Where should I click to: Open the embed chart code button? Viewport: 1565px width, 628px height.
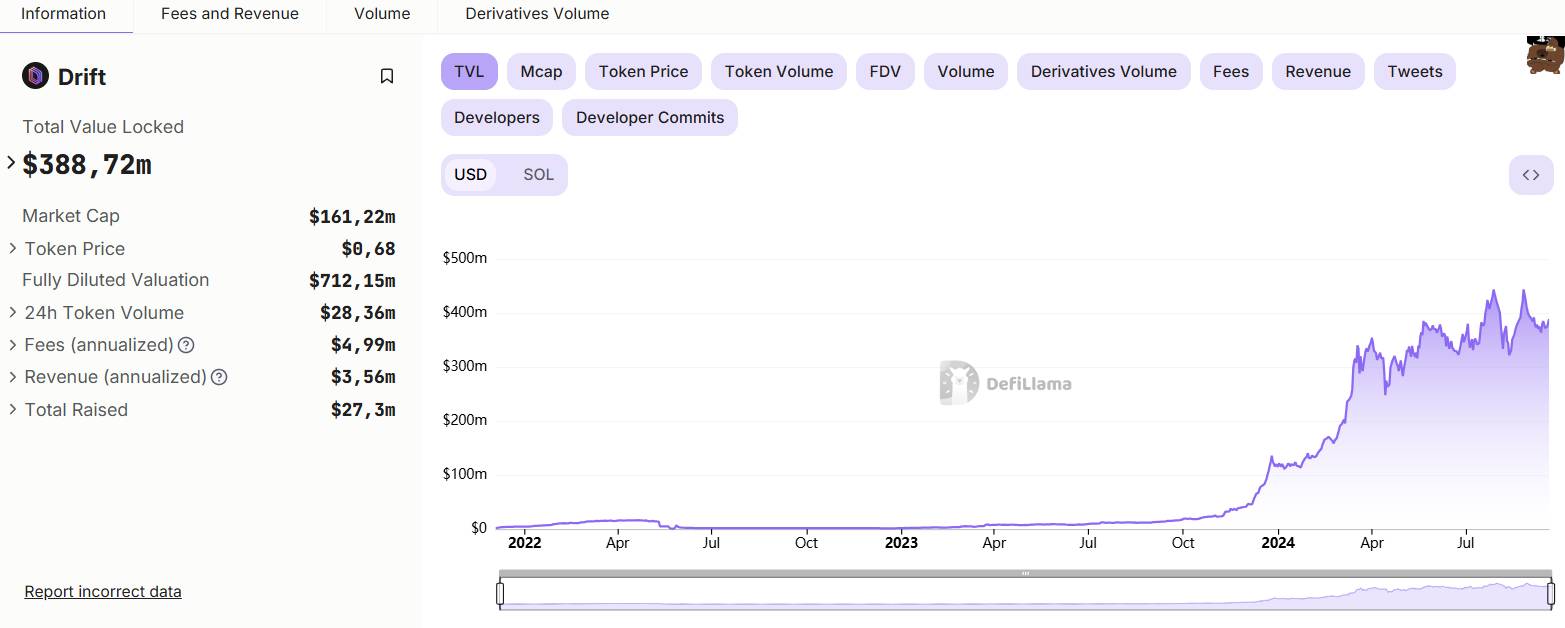click(x=1531, y=175)
